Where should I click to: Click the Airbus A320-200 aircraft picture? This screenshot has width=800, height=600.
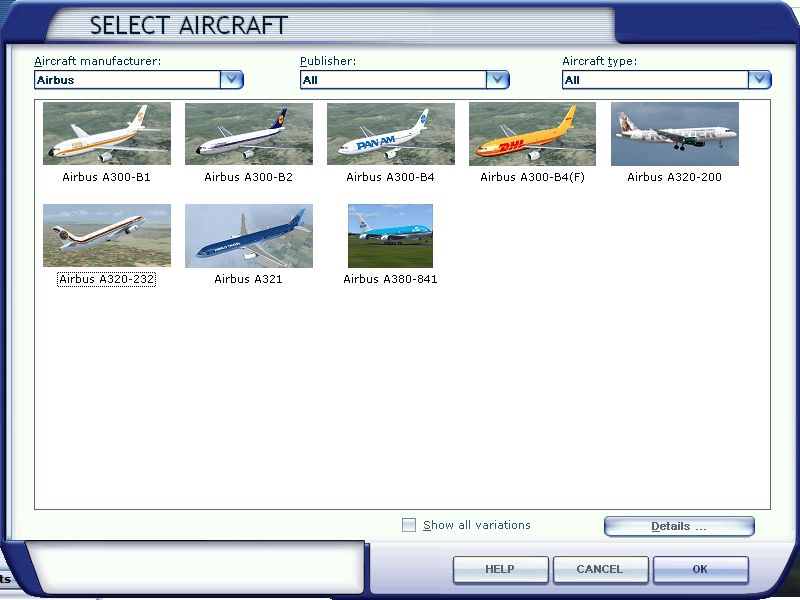[x=675, y=134]
